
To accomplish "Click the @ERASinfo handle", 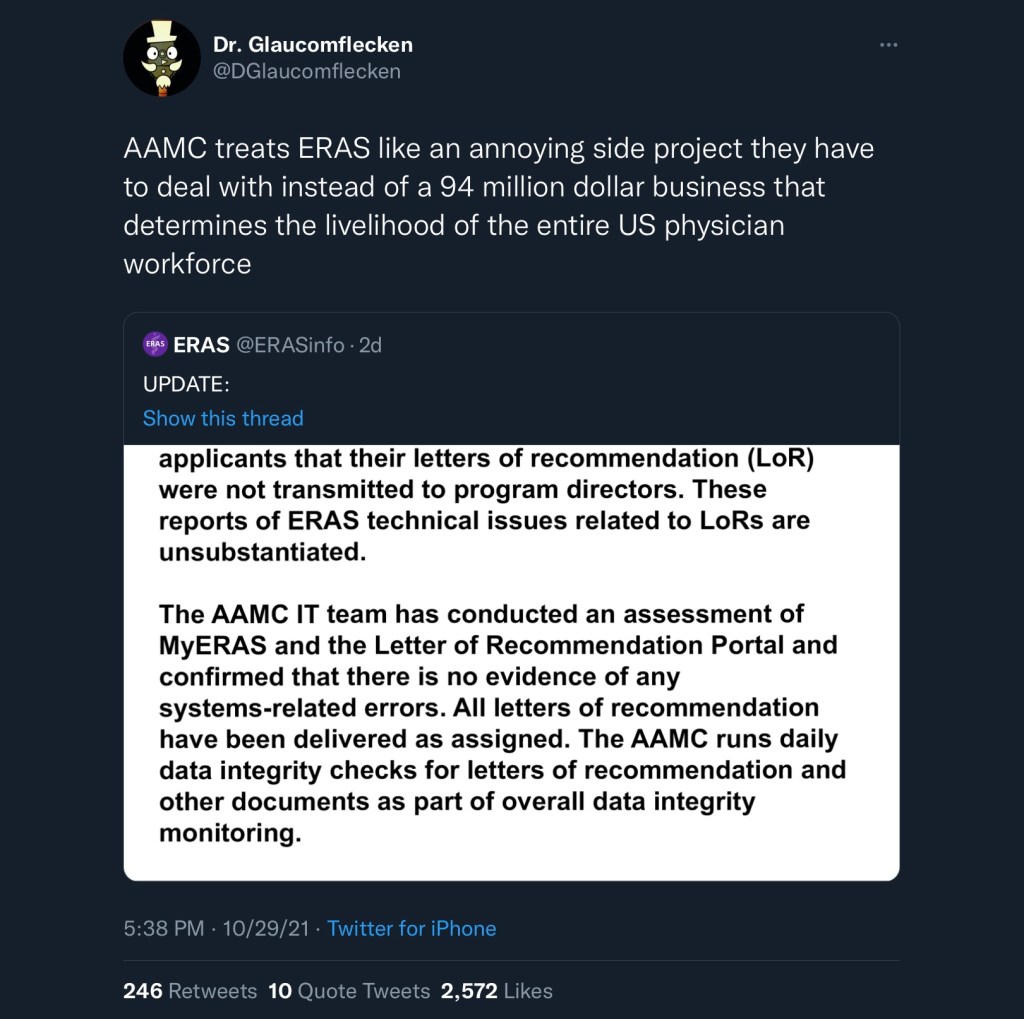I will click(x=289, y=345).
